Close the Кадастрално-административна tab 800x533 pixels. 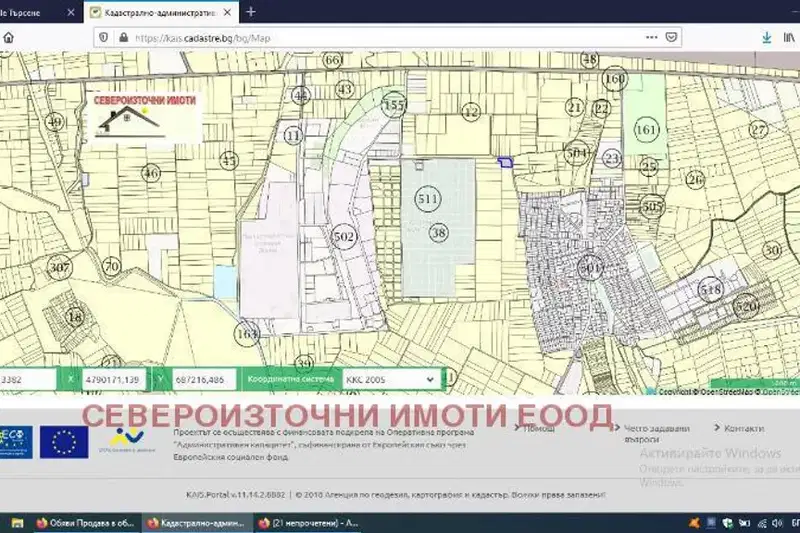coord(228,12)
